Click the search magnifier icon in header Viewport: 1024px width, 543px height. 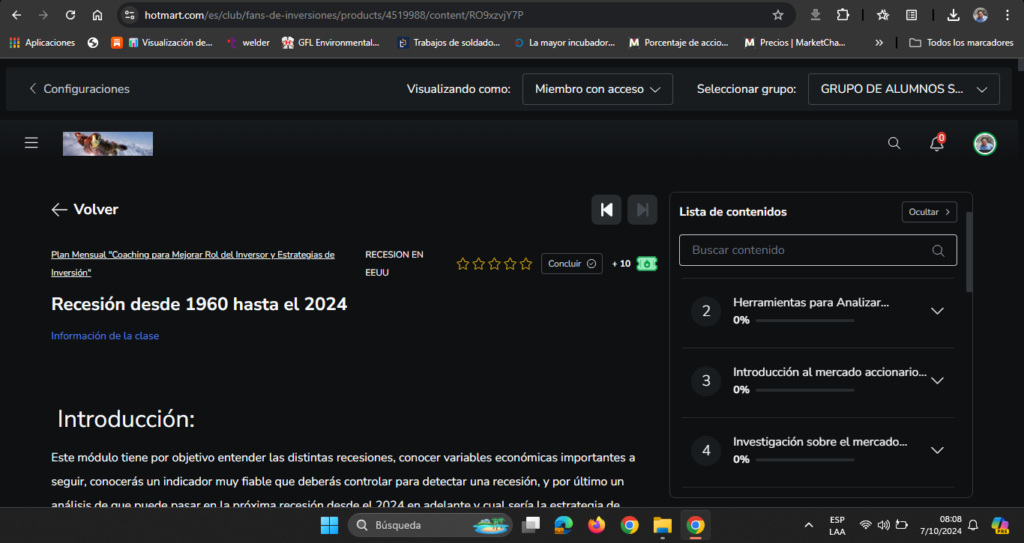click(x=894, y=143)
